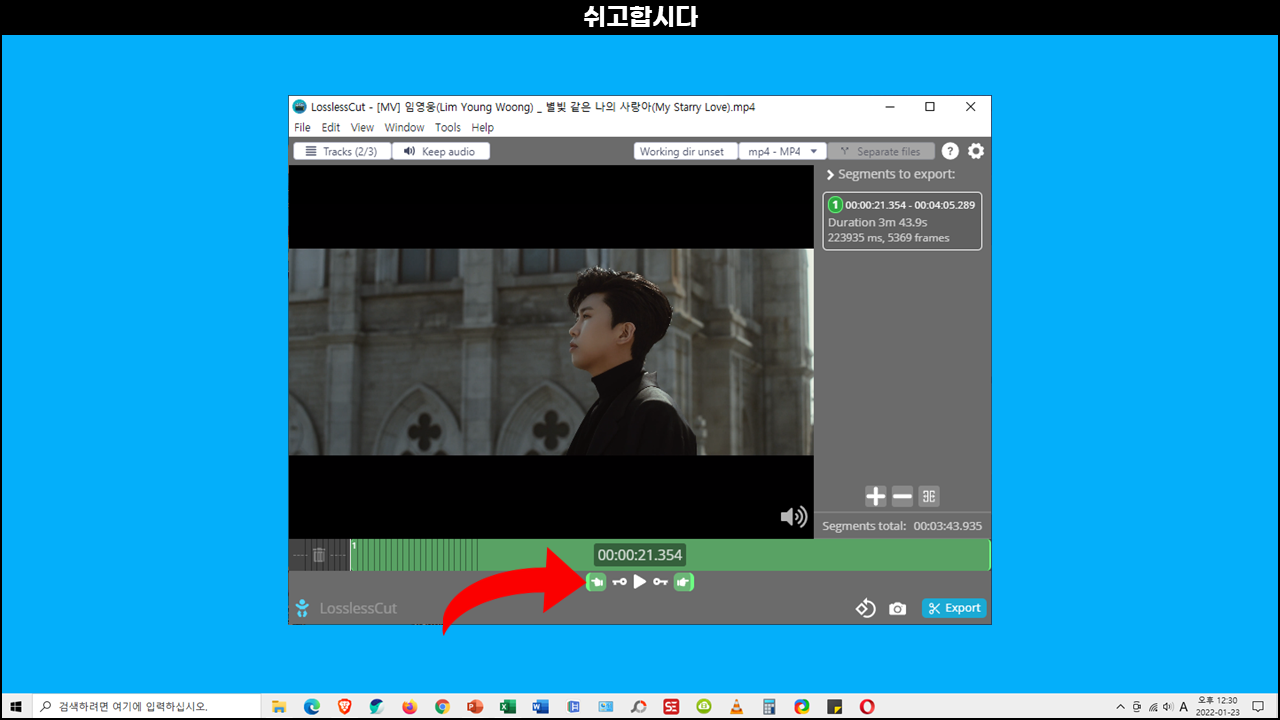Open the Tools menu
The image size is (1280, 720).
(448, 127)
